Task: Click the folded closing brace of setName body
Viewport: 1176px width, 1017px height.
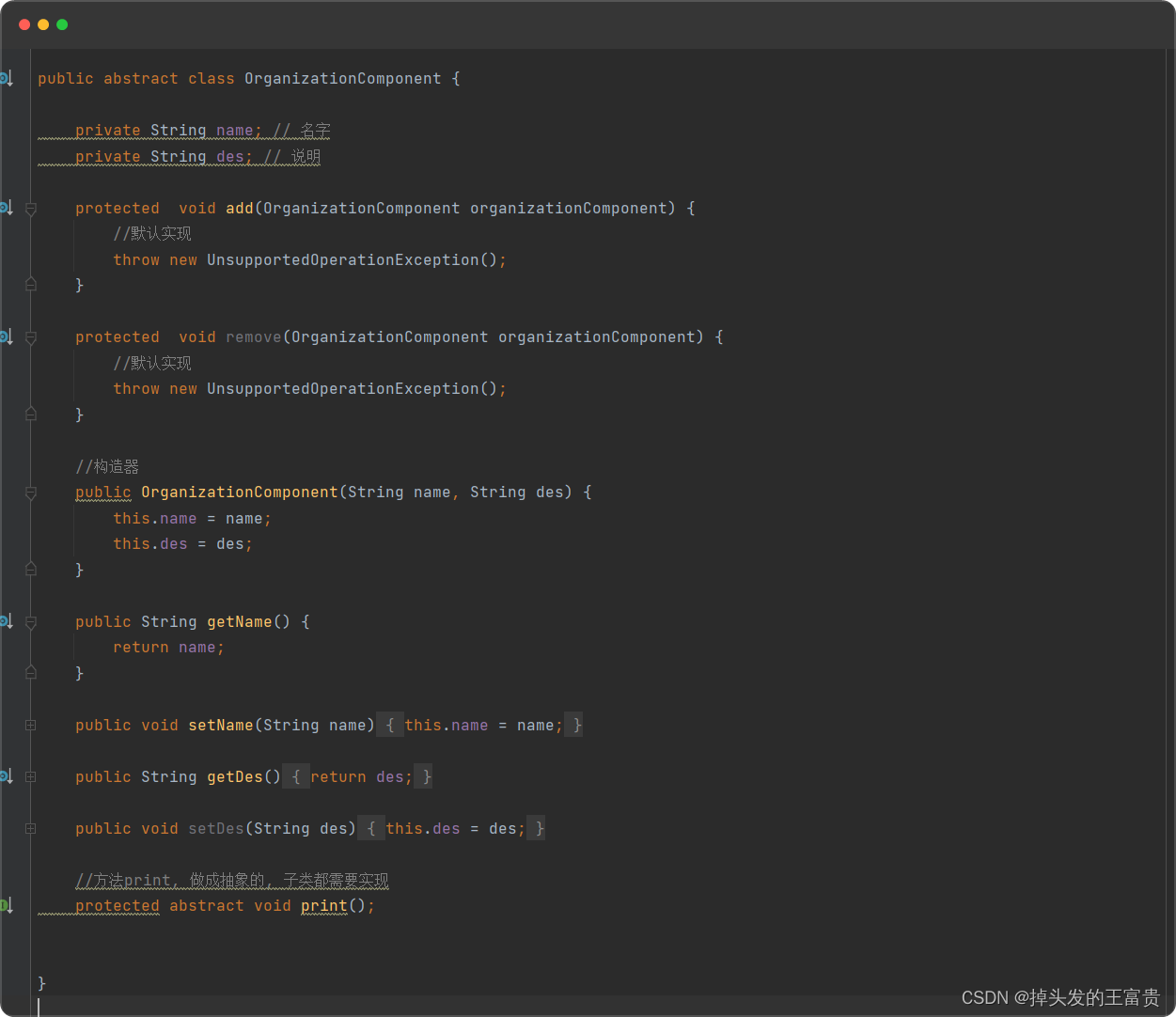Action: coord(575,725)
